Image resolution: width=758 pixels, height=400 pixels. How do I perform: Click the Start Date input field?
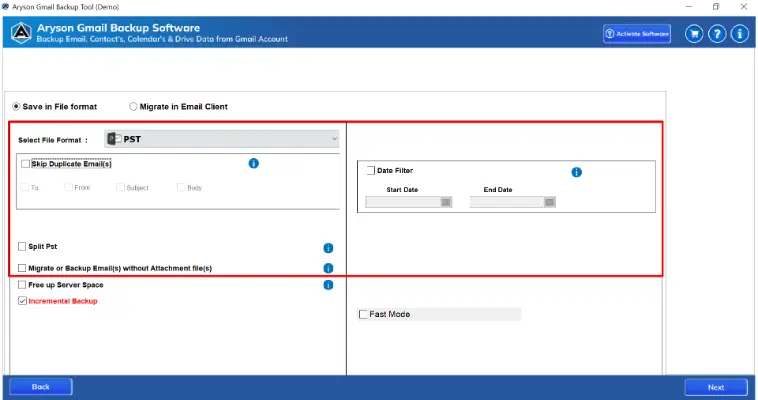coord(403,202)
